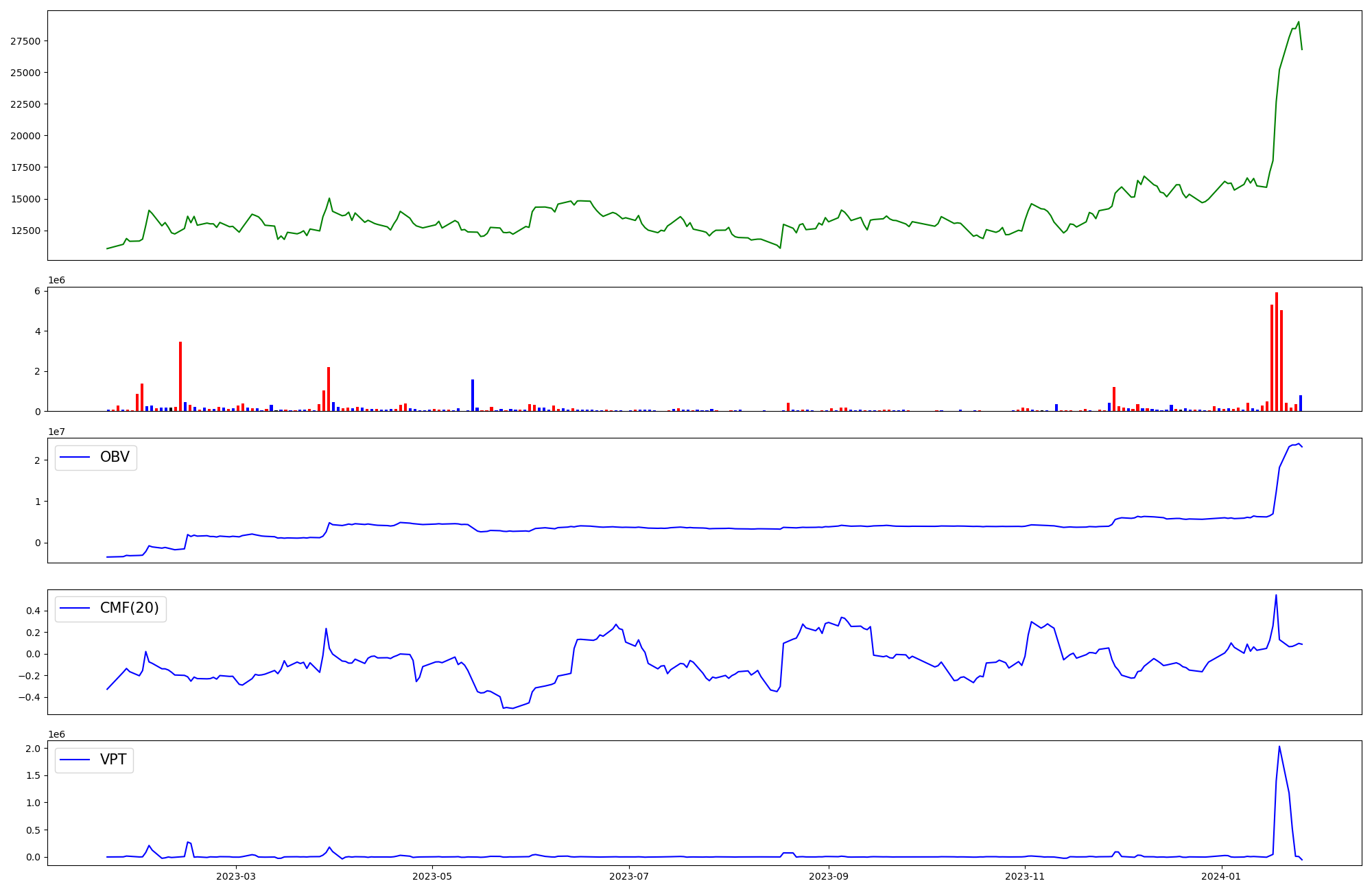1372x892 pixels.
Task: Select the 2023-11 x-axis date label
Action: coord(1025,876)
